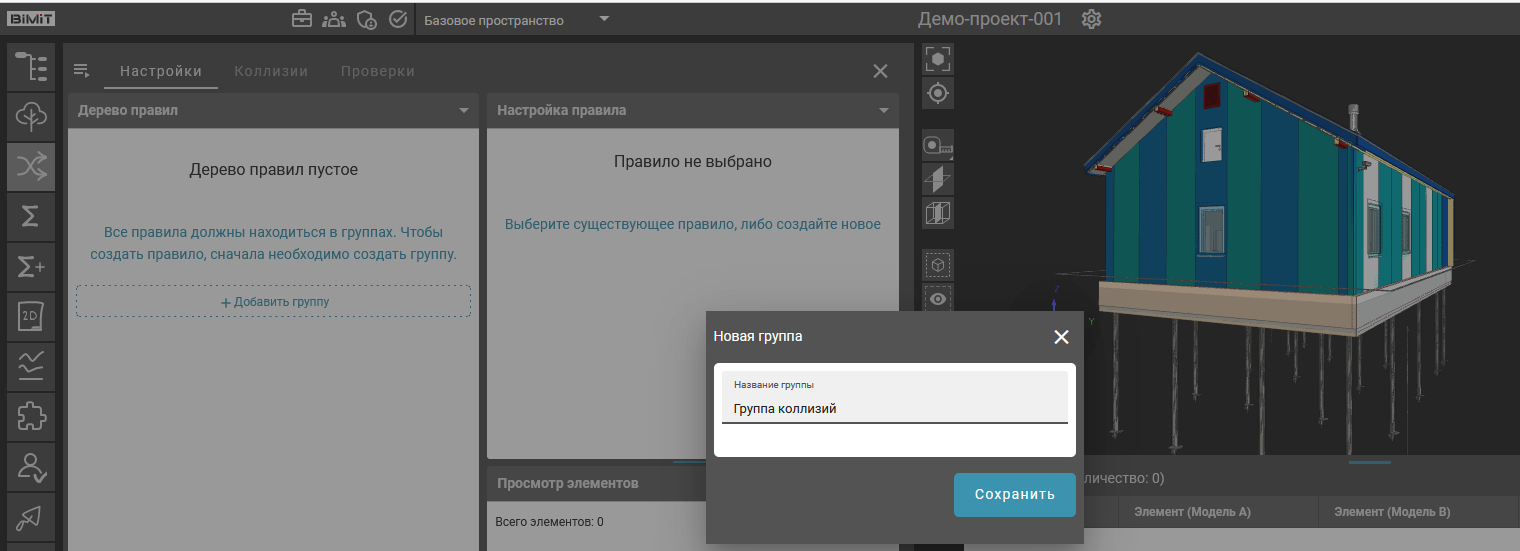The image size is (1520, 551).
Task: Expand the Настройка правила panel arrow
Action: point(884,111)
